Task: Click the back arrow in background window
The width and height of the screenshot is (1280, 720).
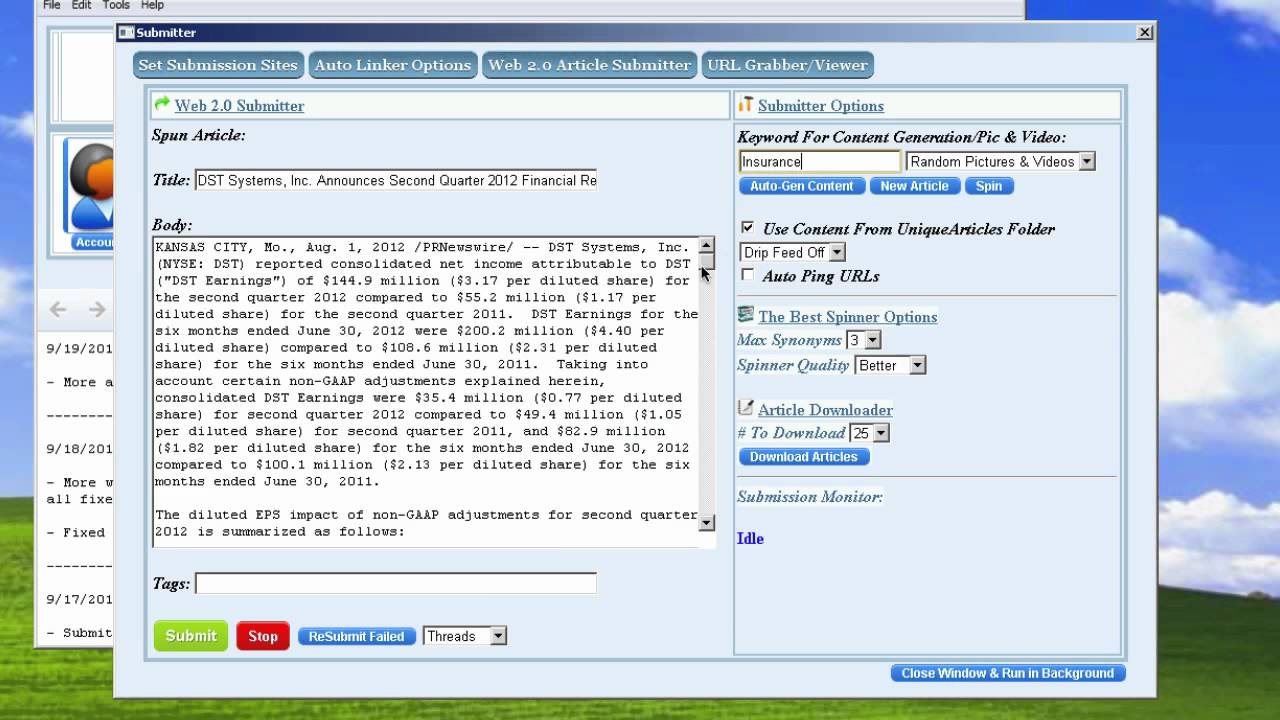Action: click(58, 310)
